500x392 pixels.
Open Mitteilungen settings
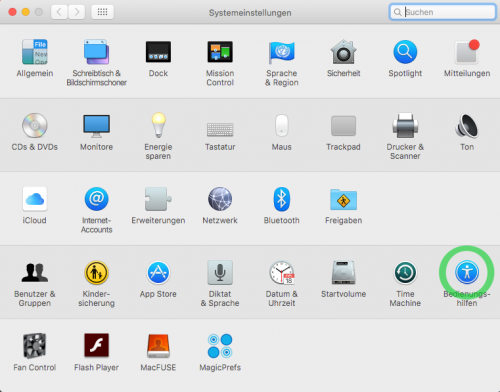pyautogui.click(x=467, y=52)
